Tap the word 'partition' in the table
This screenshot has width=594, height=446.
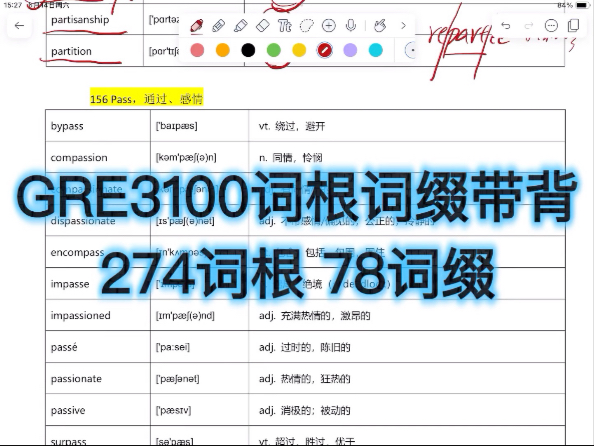click(71, 51)
